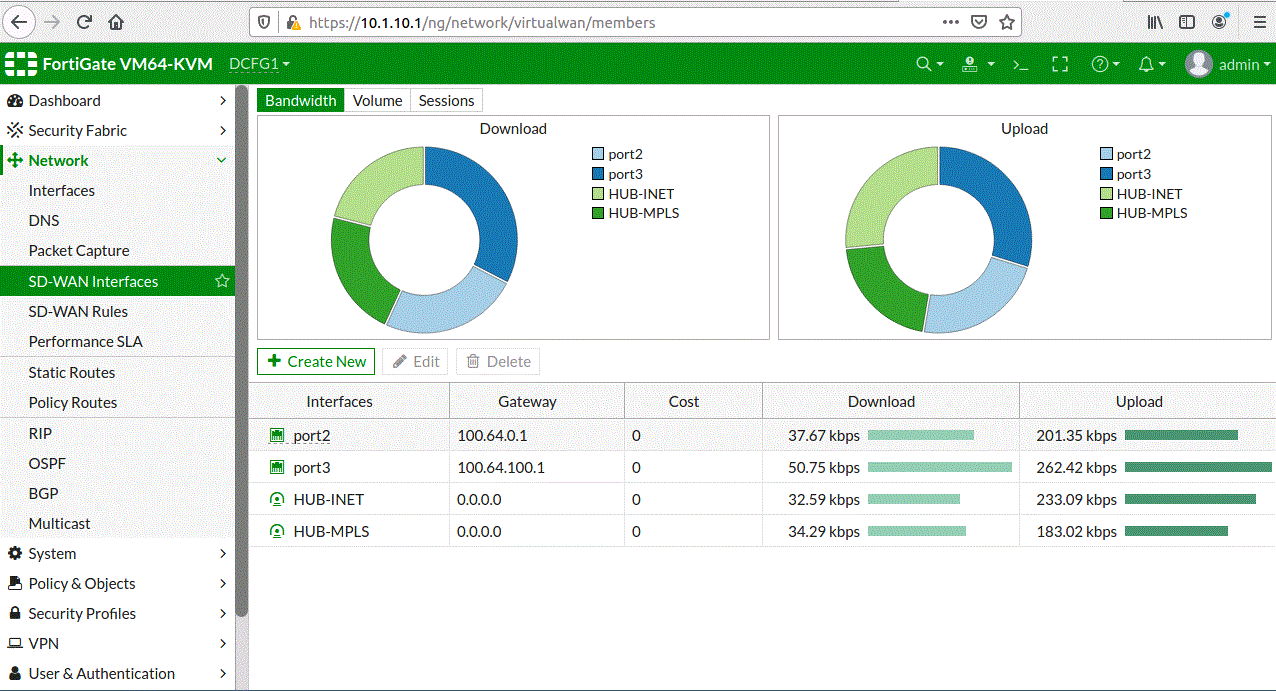Toggle port3 legend swatch in Download chart
Screen dimensions: 1276x691
coord(598,174)
